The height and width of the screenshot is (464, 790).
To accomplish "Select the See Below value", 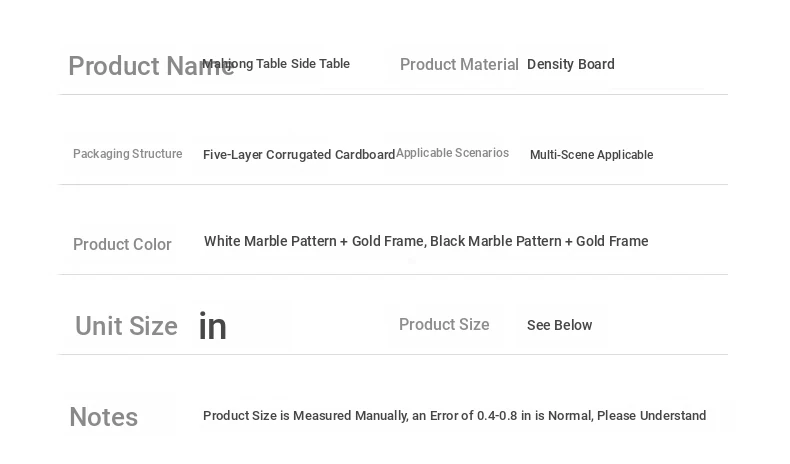I will [x=559, y=325].
